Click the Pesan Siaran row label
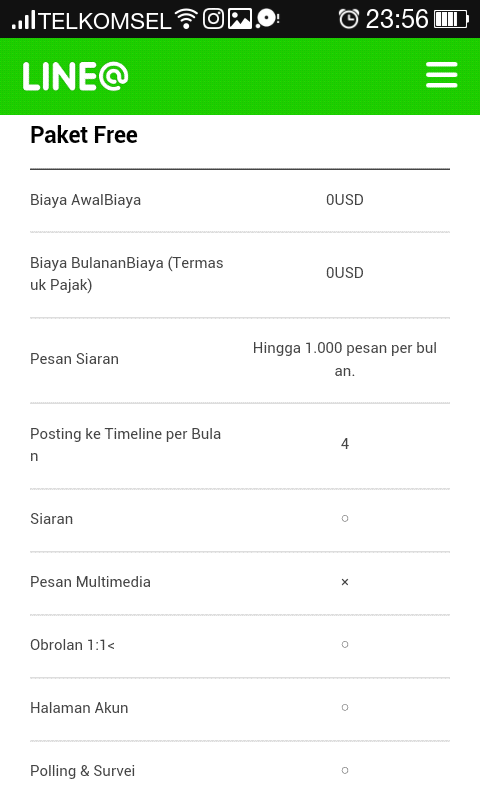Image resolution: width=480 pixels, height=800 pixels. point(74,359)
